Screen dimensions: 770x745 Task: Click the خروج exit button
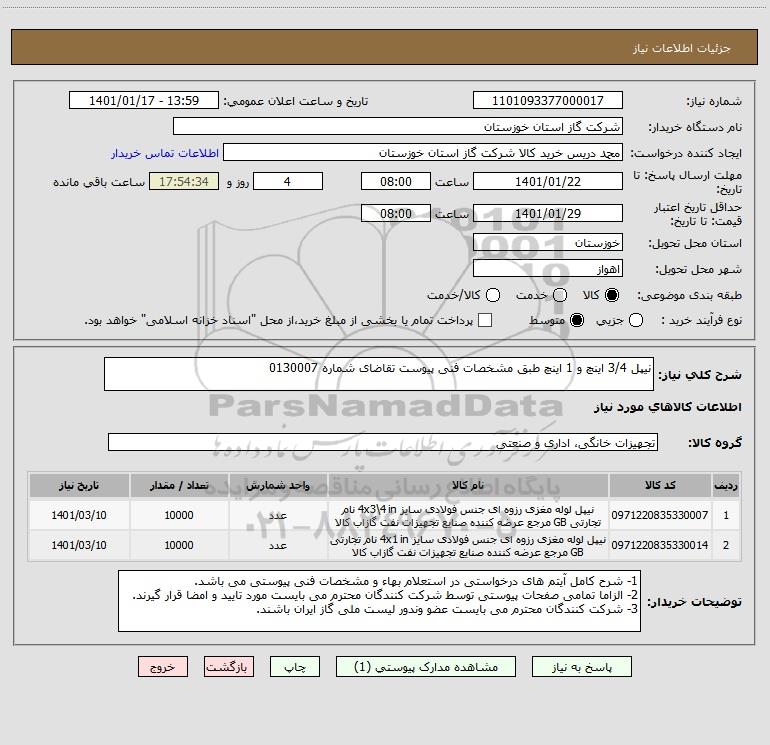(x=163, y=667)
